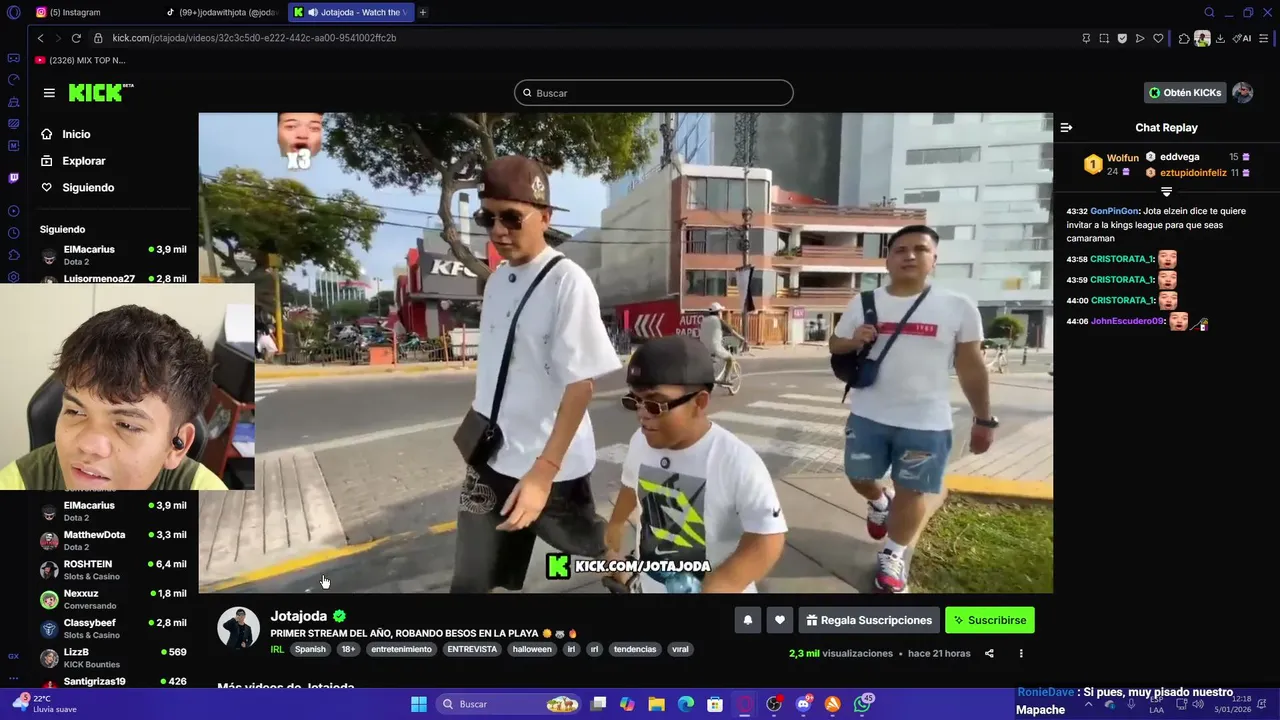Open the Kick hamburger menu
1280x720 pixels.
[49, 93]
